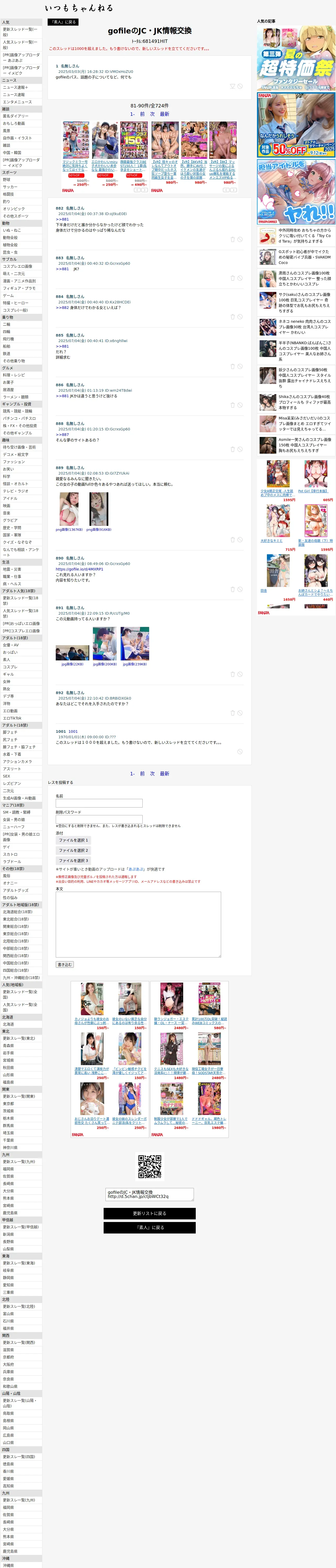Click the report circle icon on post 891

(x=240, y=674)
